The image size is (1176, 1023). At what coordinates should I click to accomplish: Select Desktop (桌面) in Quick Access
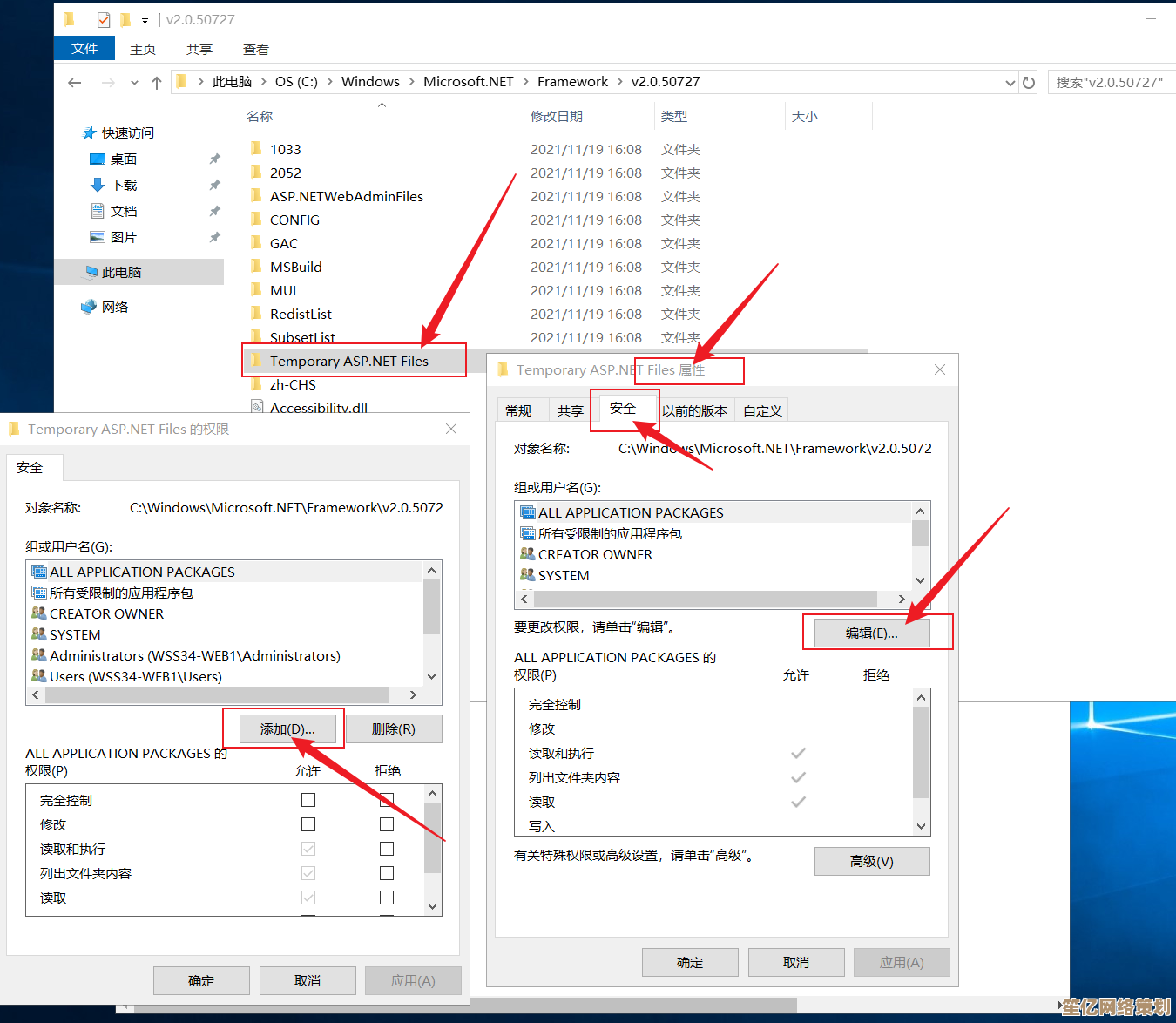[x=123, y=159]
